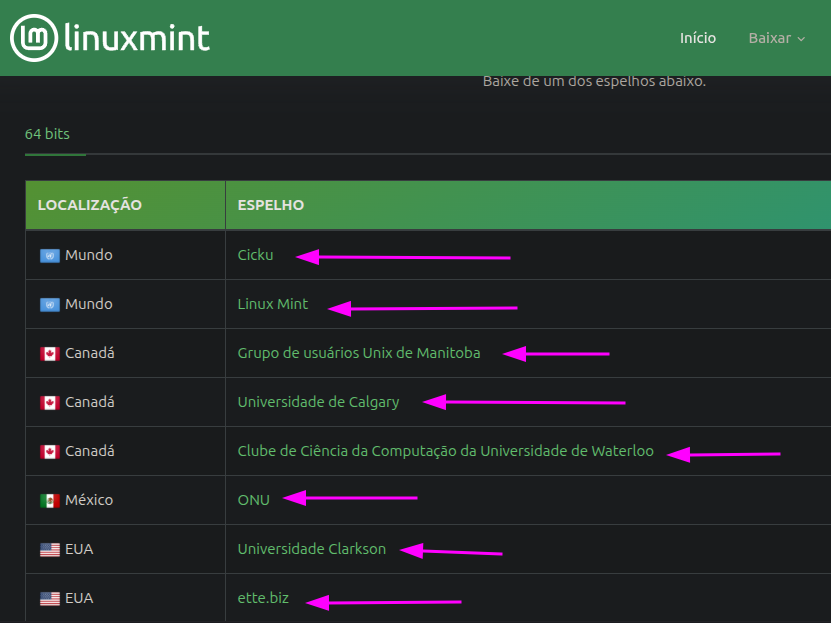Expand the Baixar dropdown menu
This screenshot has height=623, width=831.
[776, 38]
